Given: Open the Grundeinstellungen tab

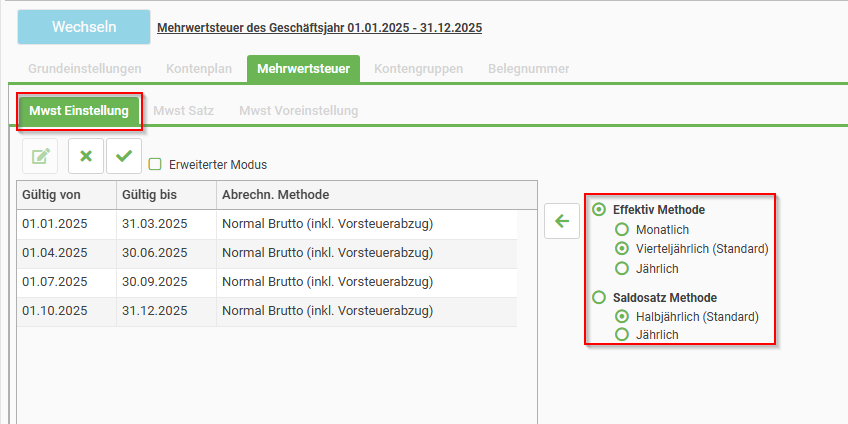Looking at the screenshot, I should pyautogui.click(x=84, y=69).
